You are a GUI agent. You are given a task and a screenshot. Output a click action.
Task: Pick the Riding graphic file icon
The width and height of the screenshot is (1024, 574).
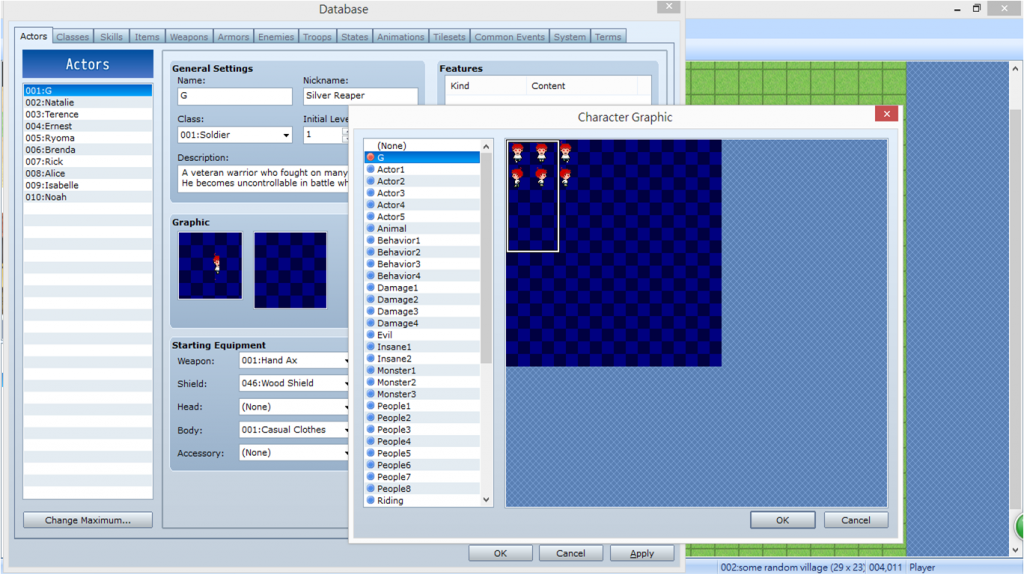click(371, 500)
